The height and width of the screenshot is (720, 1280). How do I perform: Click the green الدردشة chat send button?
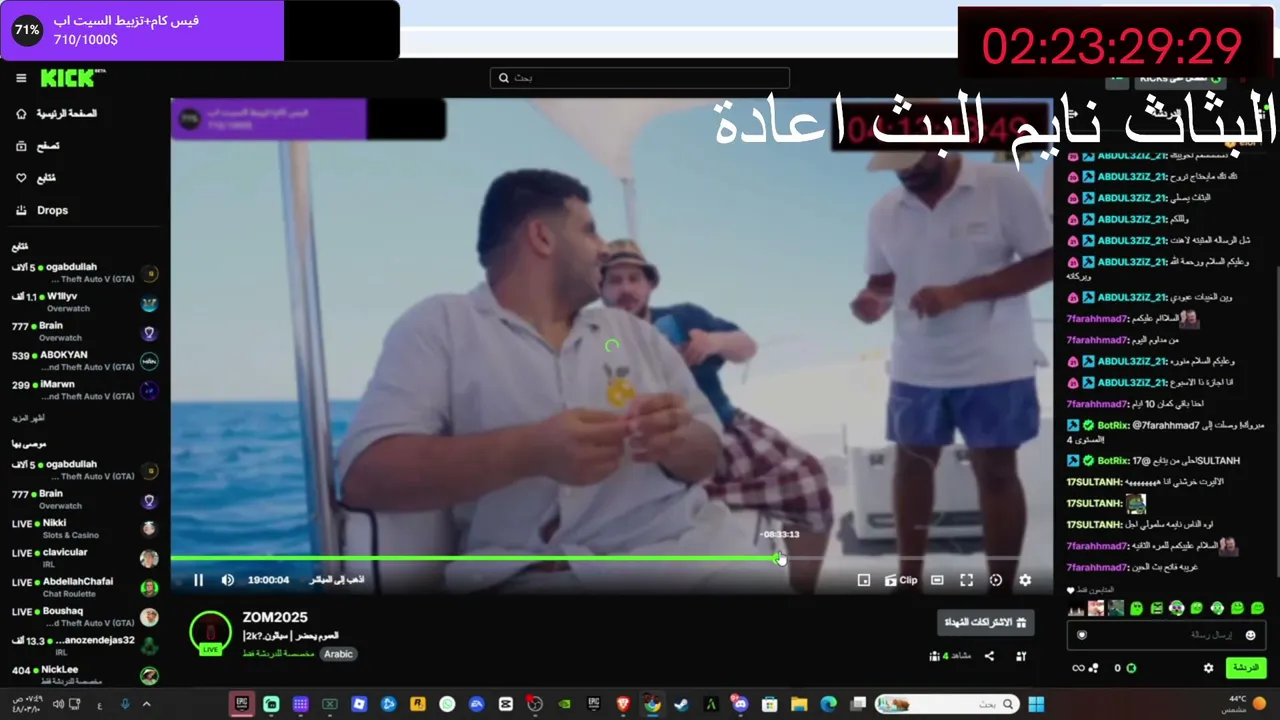coord(1245,667)
